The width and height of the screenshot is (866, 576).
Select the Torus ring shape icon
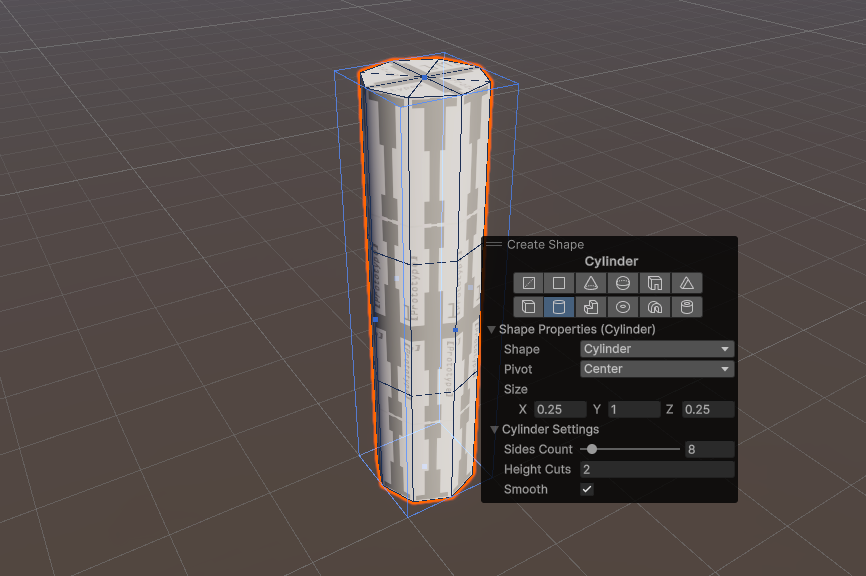pos(623,307)
